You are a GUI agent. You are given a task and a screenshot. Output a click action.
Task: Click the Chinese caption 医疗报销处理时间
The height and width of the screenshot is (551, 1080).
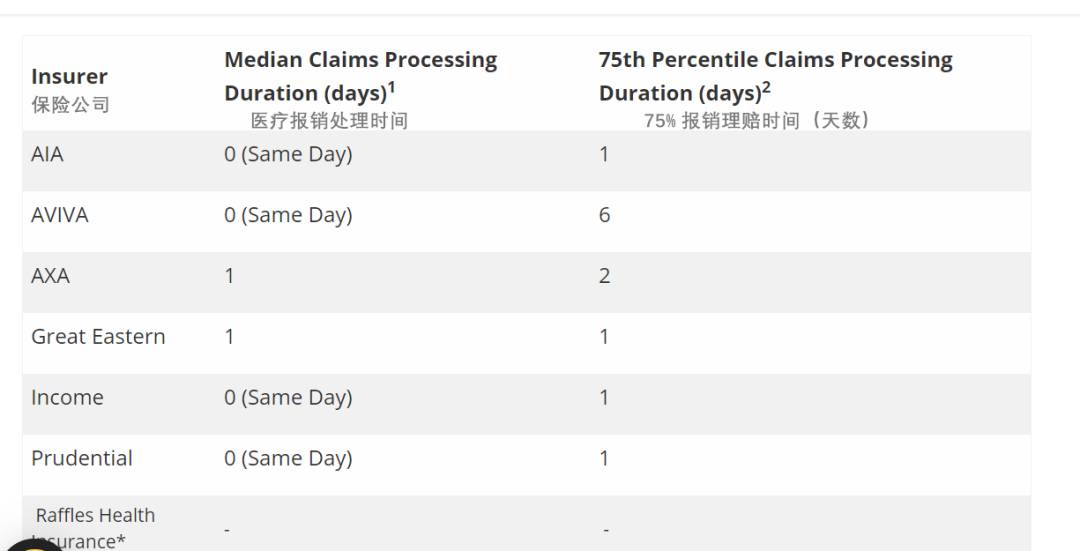point(329,121)
